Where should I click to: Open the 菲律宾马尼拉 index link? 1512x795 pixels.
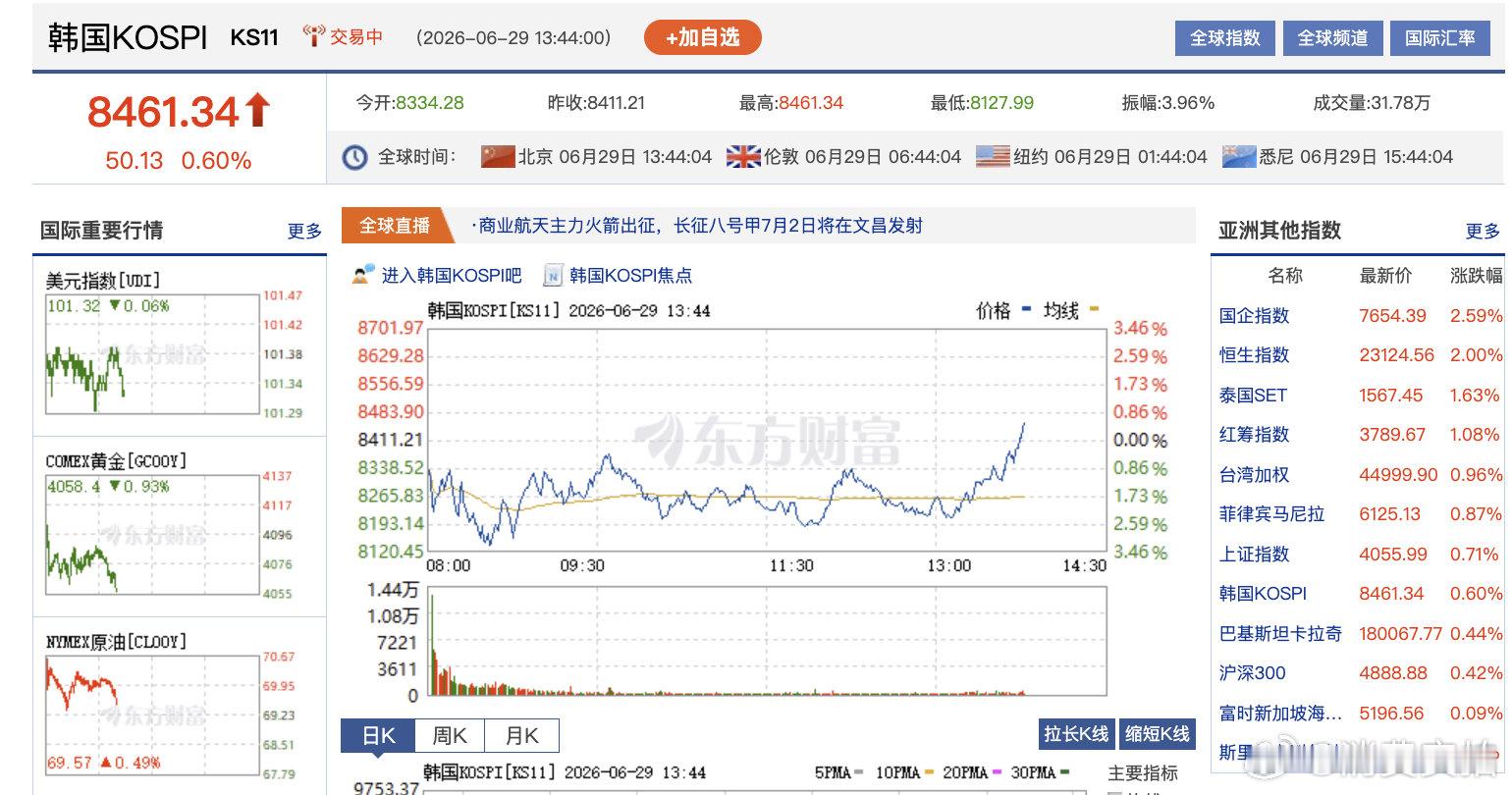tap(1271, 514)
